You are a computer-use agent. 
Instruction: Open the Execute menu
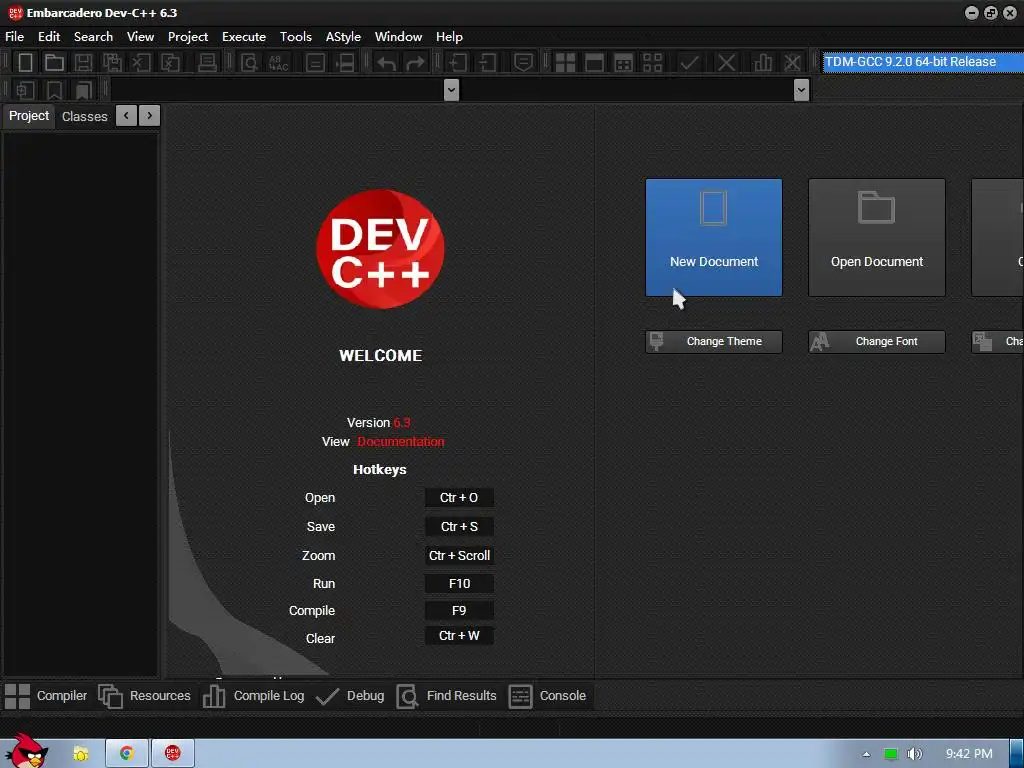[x=244, y=37]
